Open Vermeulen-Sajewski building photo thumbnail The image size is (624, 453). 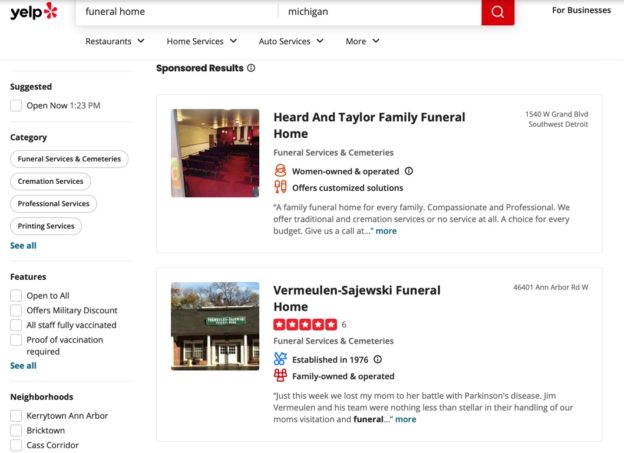pos(215,326)
